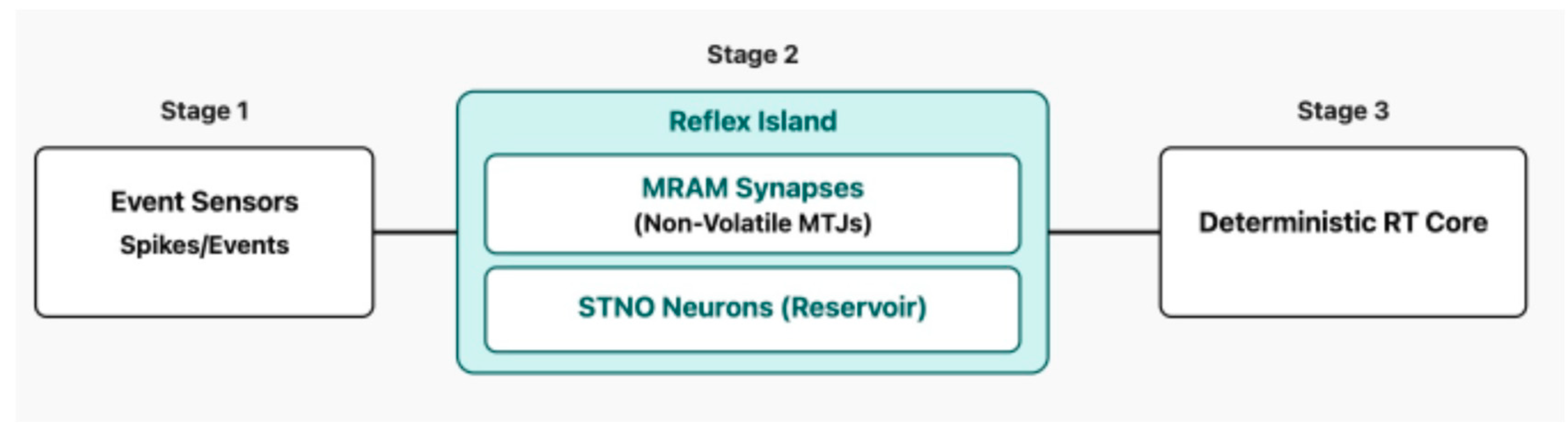The width and height of the screenshot is (1568, 429).
Task: Click the Stage 3 label
Action: point(1343,111)
